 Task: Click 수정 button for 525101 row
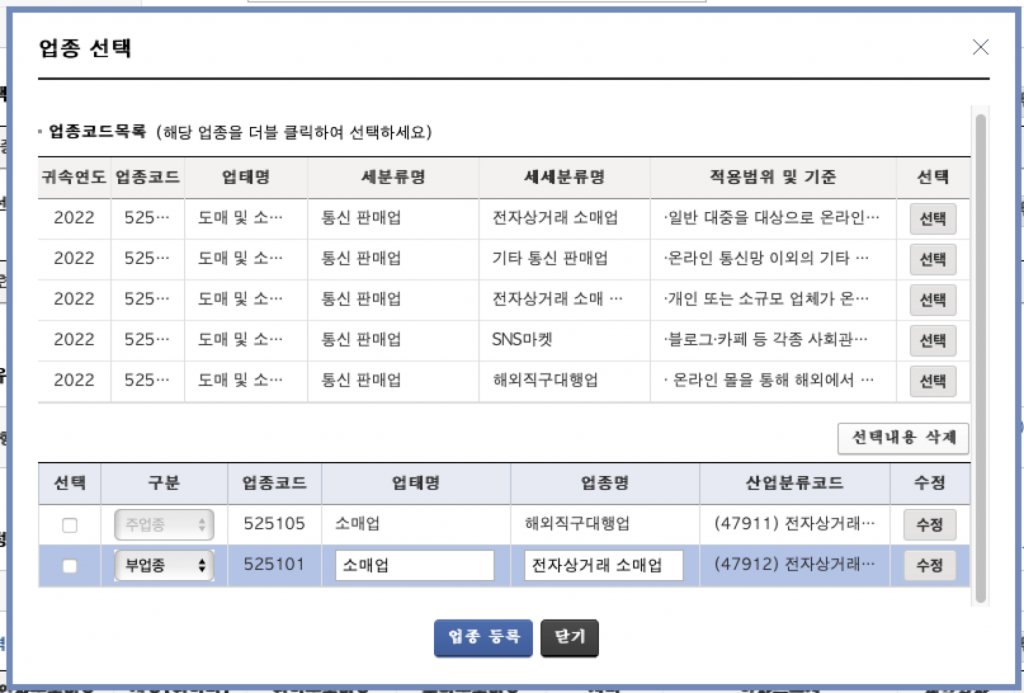click(929, 566)
